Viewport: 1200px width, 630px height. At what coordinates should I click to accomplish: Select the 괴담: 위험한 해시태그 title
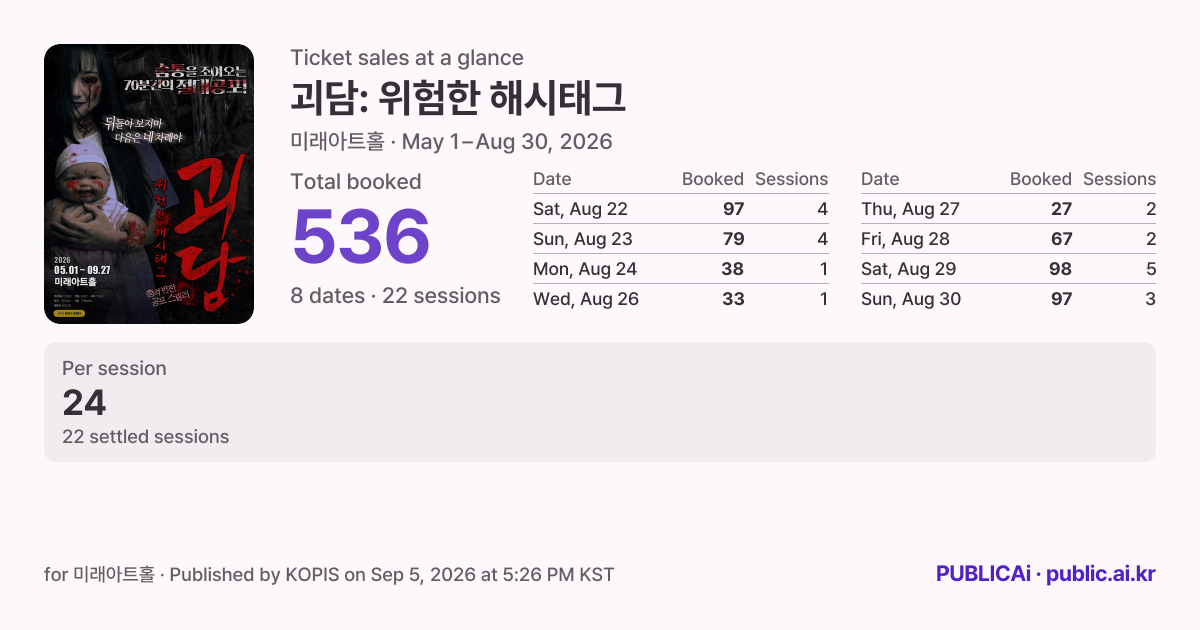pos(458,98)
